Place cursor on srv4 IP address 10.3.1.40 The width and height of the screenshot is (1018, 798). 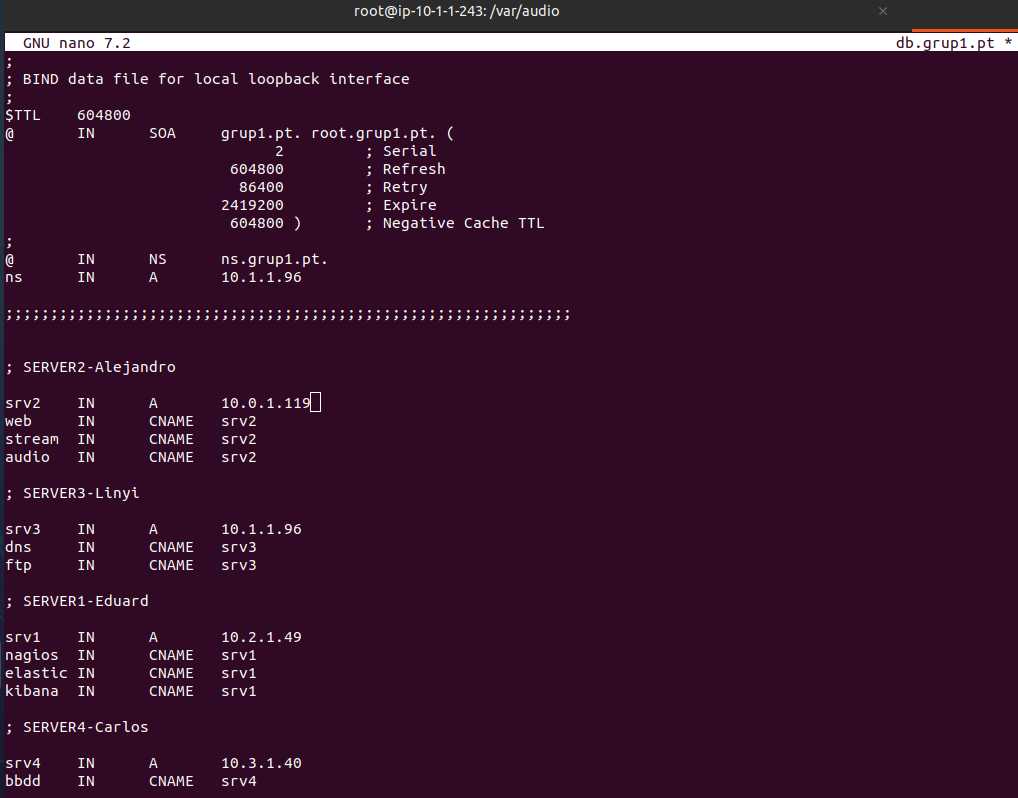(x=261, y=763)
